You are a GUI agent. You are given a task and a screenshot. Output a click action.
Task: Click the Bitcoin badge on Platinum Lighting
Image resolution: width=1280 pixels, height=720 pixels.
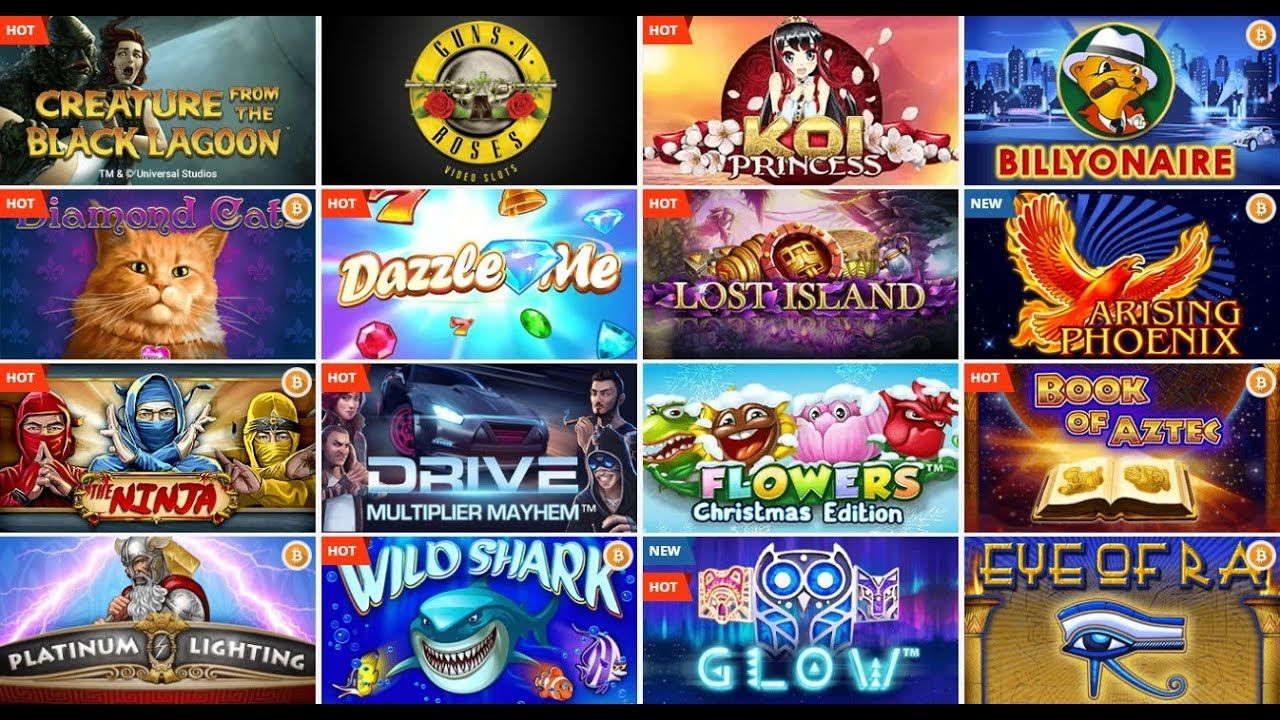pos(296,555)
